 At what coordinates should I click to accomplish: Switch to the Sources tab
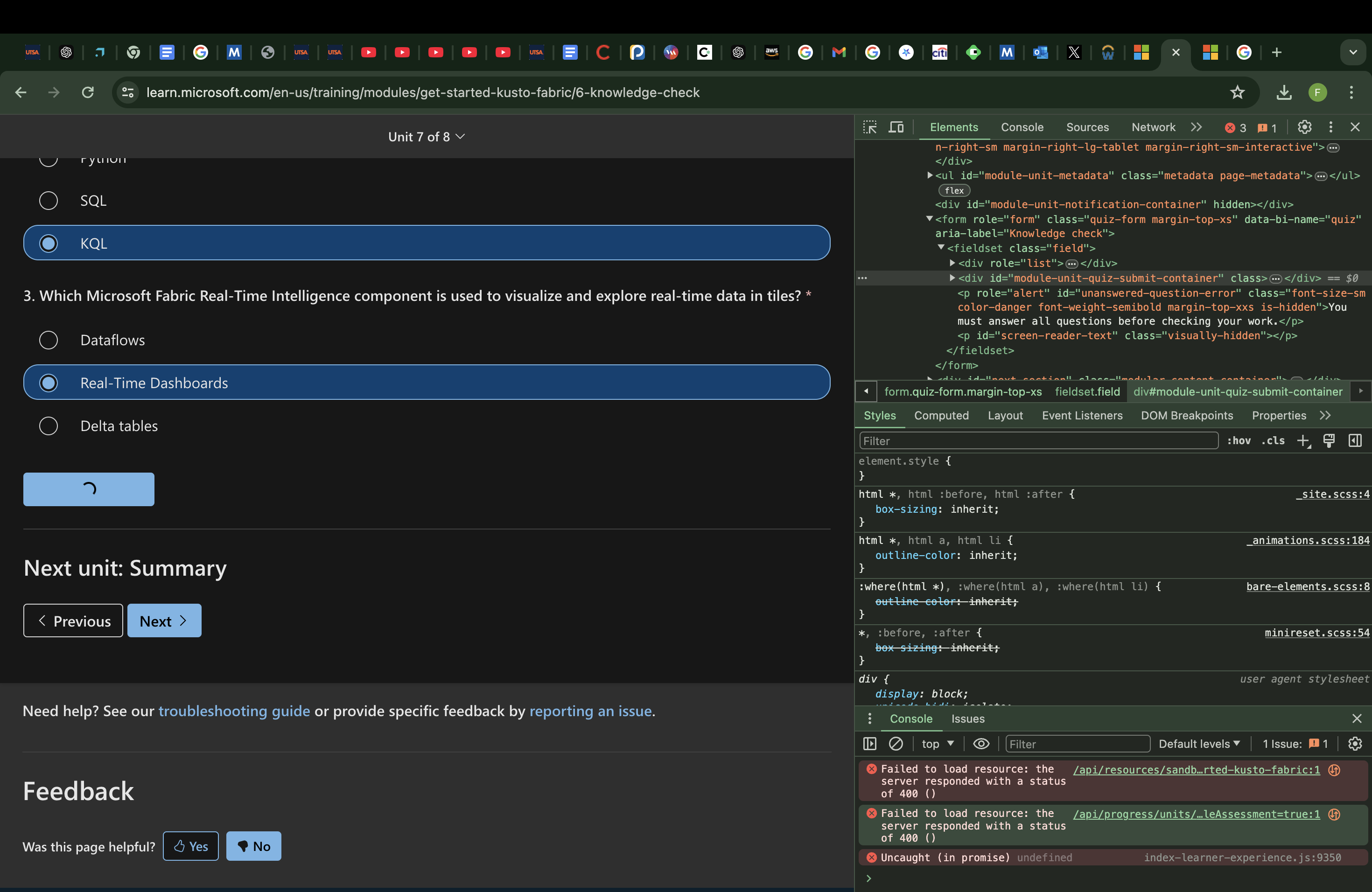click(1087, 127)
